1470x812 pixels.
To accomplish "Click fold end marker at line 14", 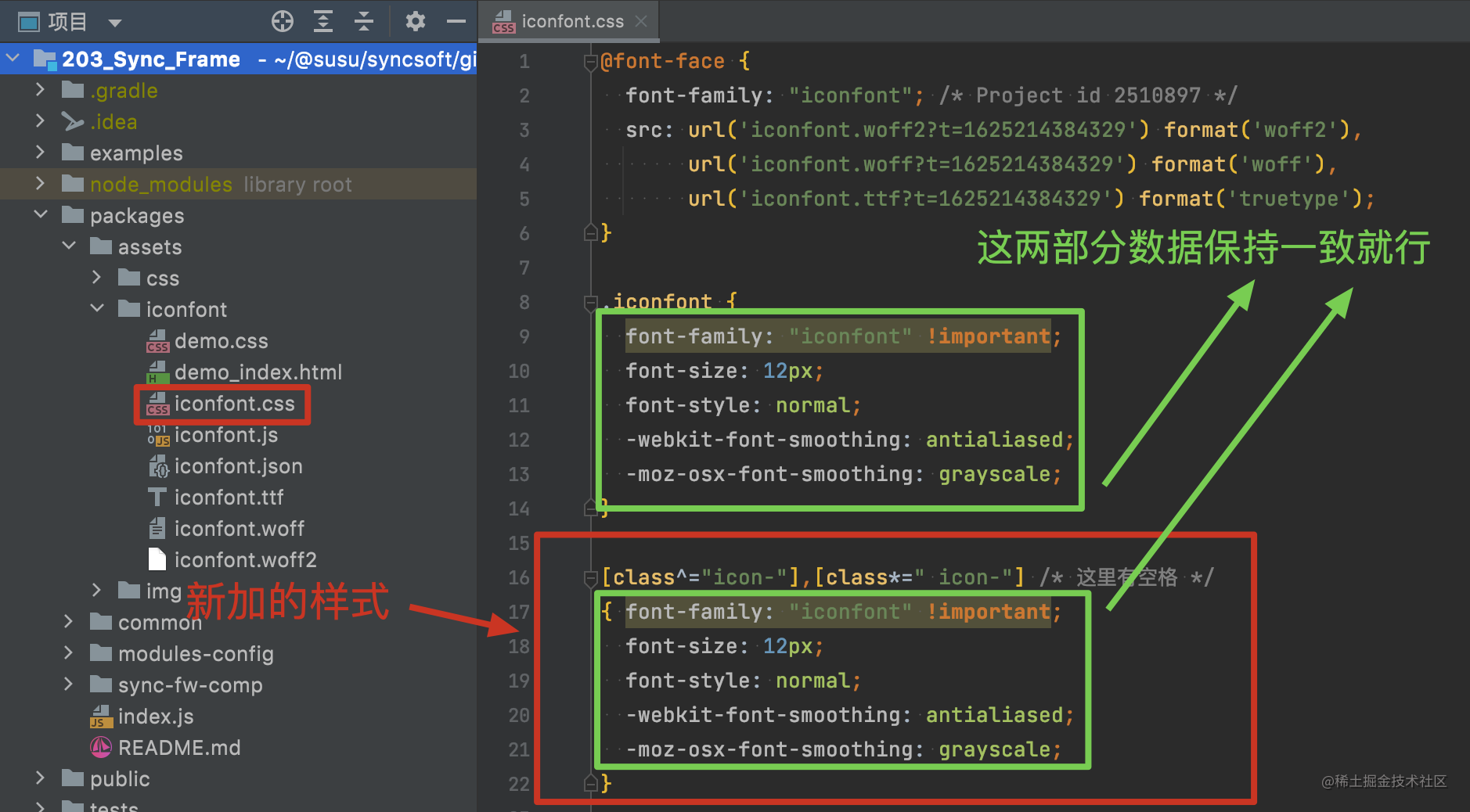I will (591, 508).
